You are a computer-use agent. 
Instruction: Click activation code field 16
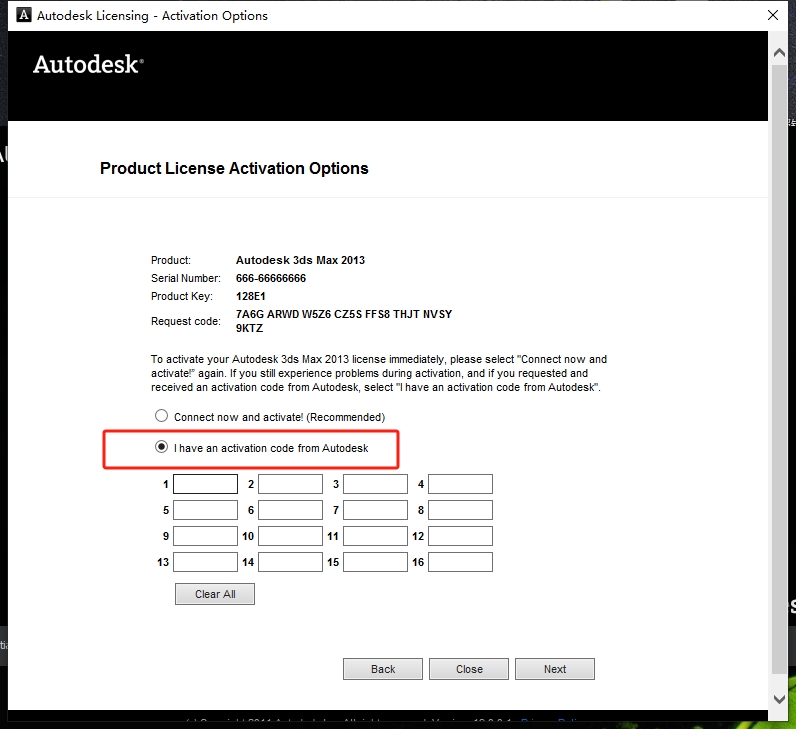tap(460, 562)
